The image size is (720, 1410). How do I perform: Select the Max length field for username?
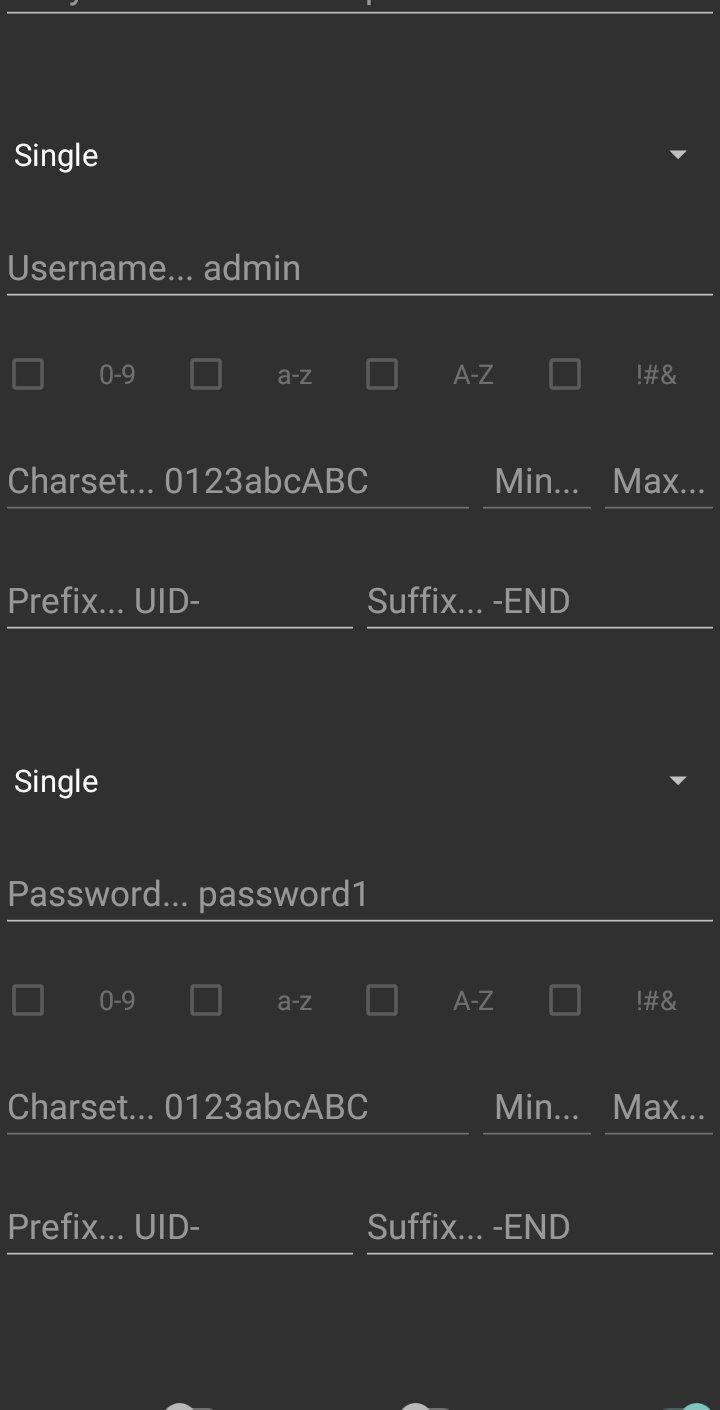pos(659,482)
